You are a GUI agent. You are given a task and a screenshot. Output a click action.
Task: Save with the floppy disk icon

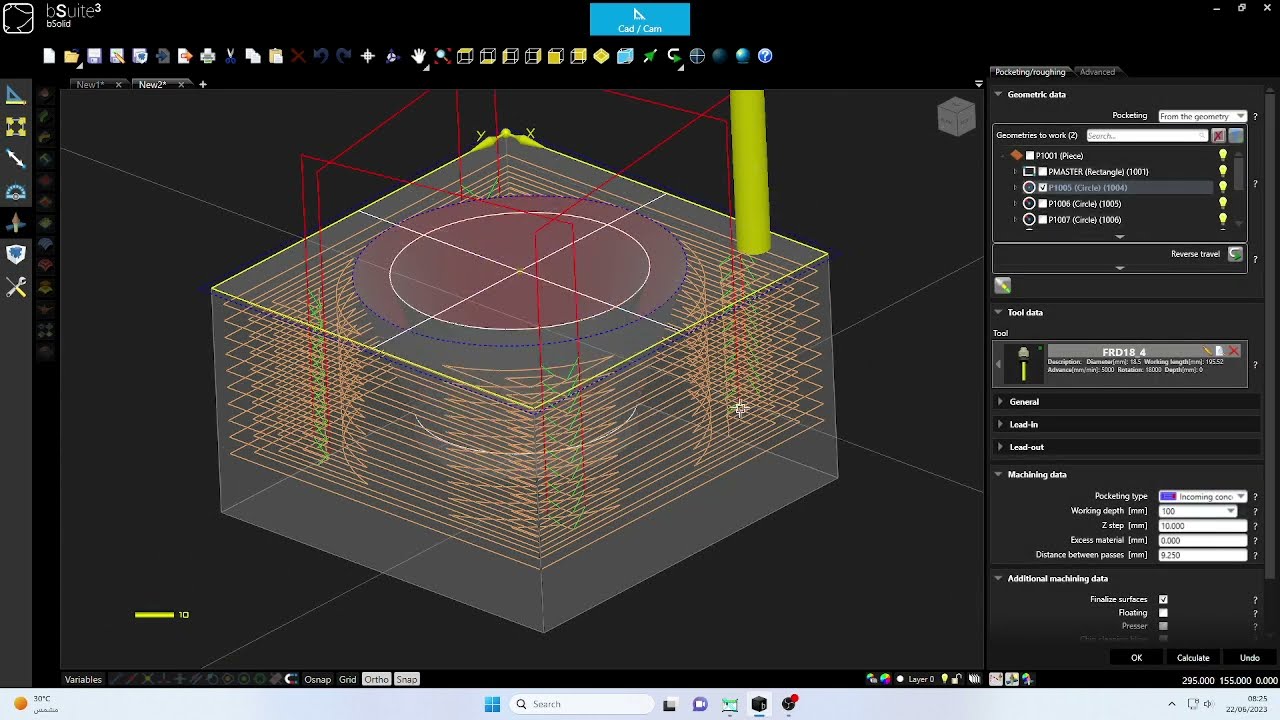click(94, 56)
